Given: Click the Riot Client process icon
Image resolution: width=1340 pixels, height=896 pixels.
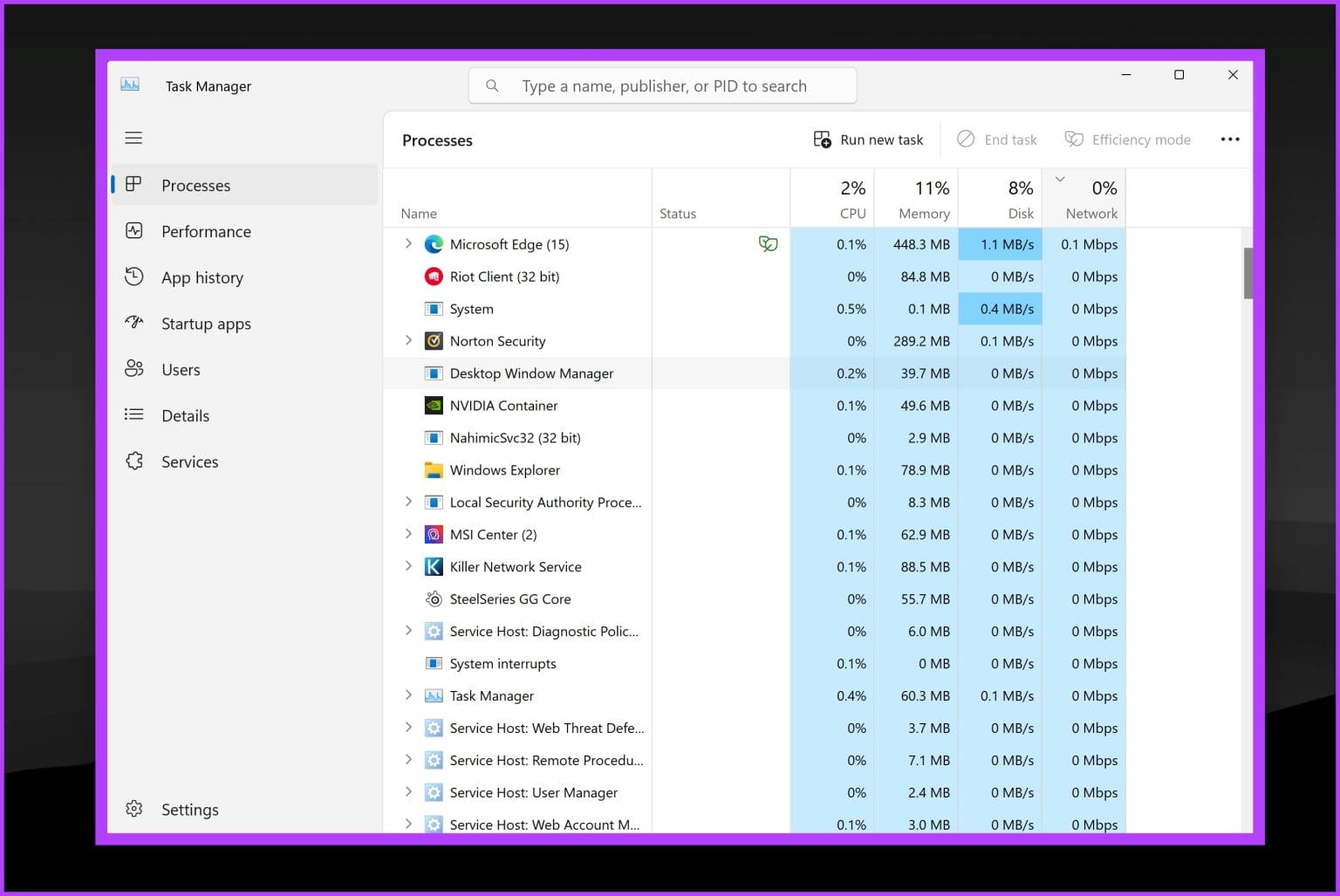Looking at the screenshot, I should click(434, 277).
